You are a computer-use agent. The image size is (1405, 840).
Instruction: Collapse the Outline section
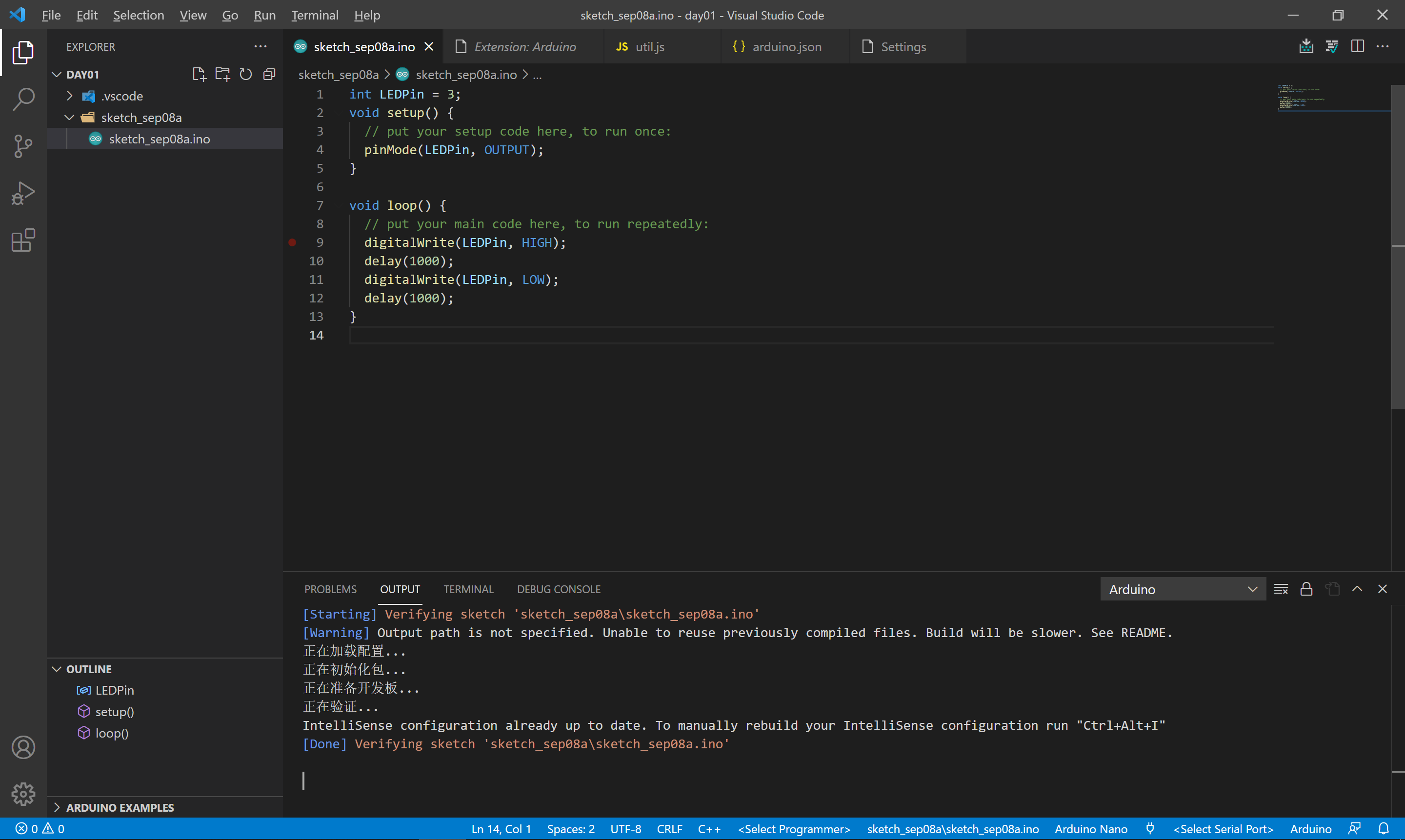57,669
